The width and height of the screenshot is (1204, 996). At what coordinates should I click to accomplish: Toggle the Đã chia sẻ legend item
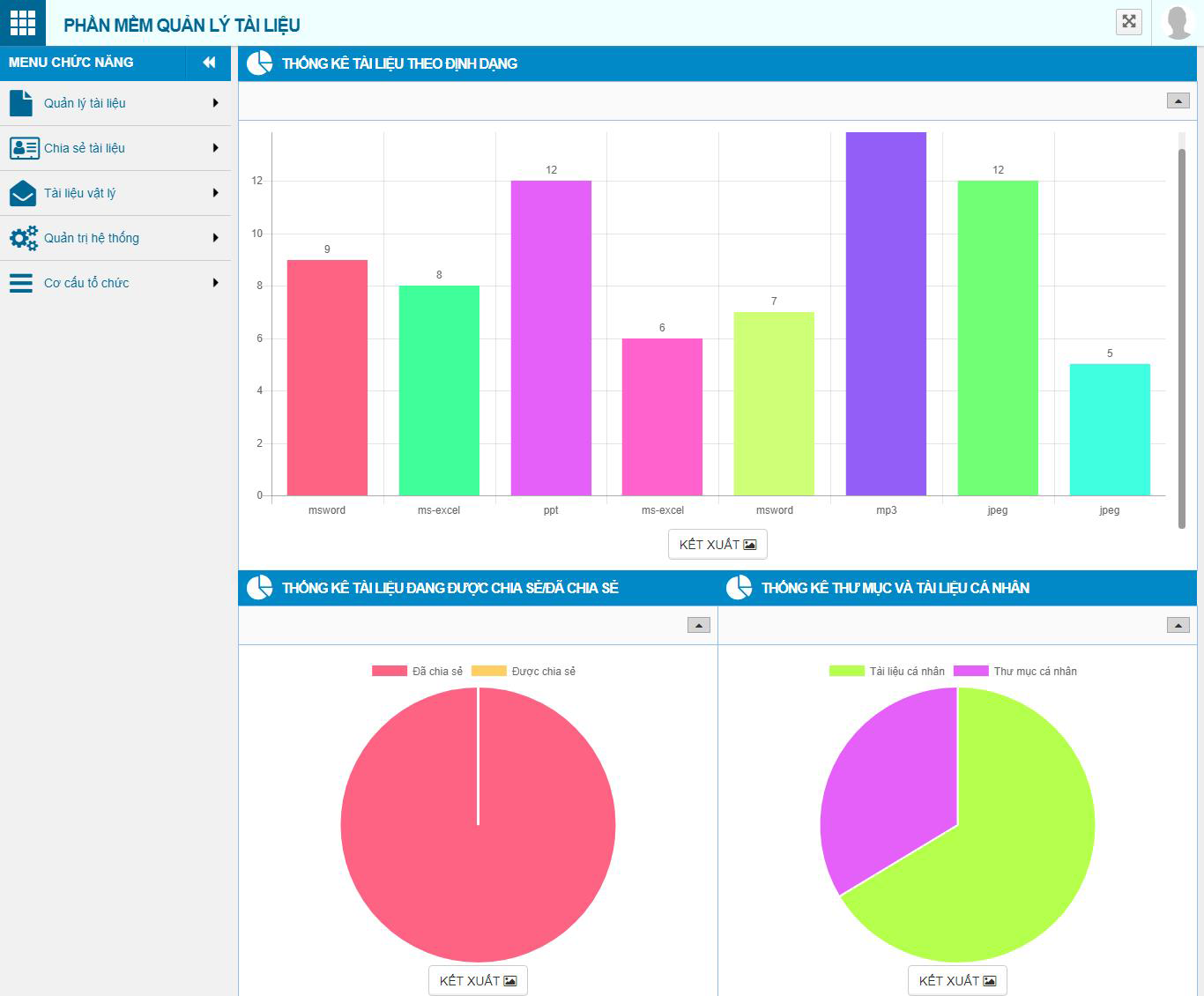pos(417,672)
